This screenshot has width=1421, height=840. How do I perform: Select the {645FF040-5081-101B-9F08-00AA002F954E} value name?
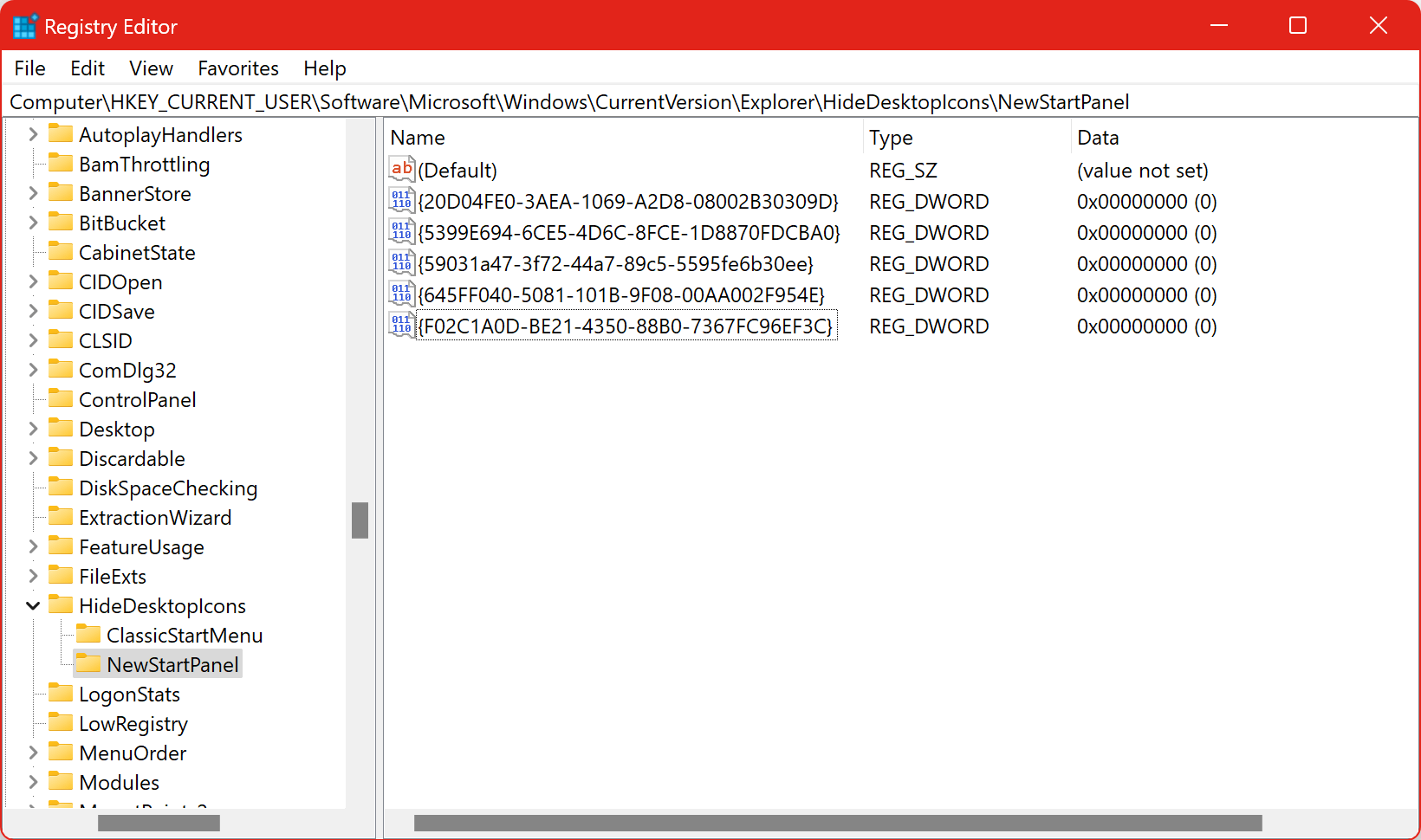[x=621, y=295]
